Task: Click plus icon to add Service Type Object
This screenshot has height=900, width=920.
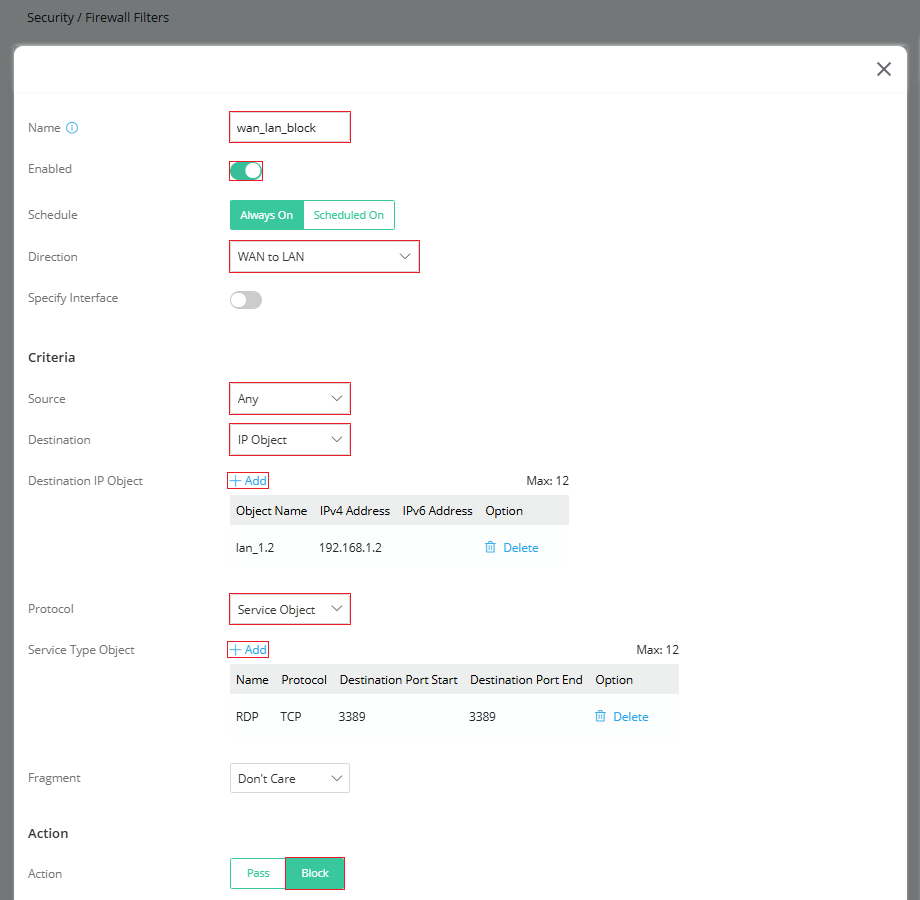Action: [235, 649]
